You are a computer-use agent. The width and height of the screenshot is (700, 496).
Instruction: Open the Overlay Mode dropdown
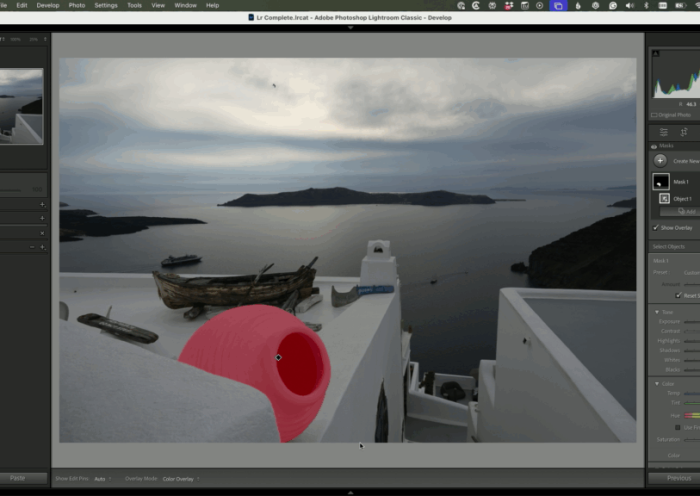(180, 479)
